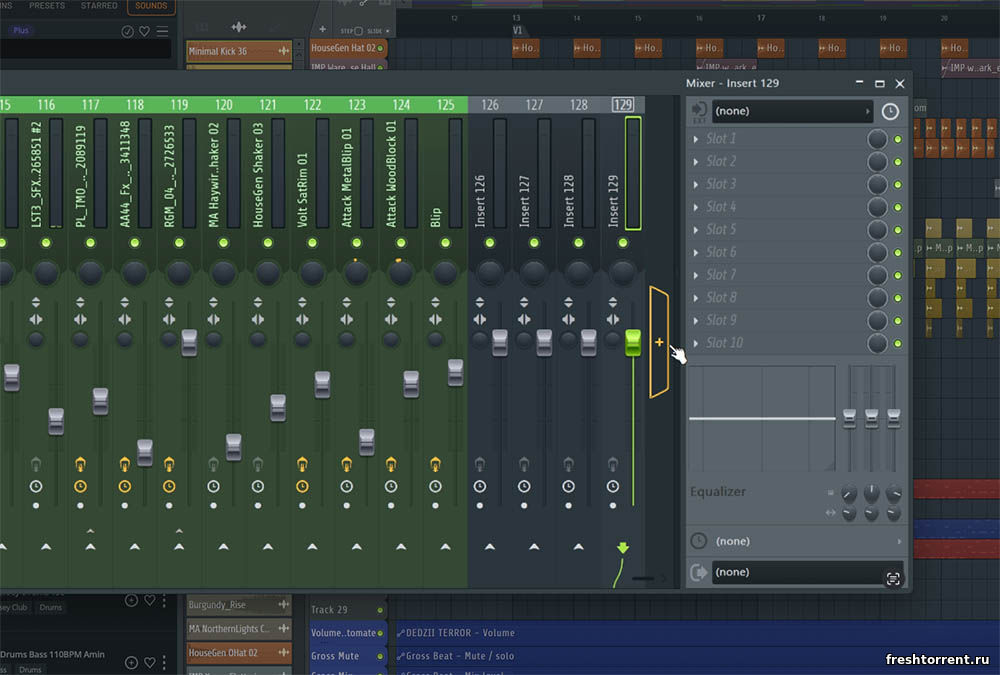Viewport: 1000px width, 675px height.
Task: Open the bottom output (none) dropdown
Action: pyautogui.click(x=807, y=572)
